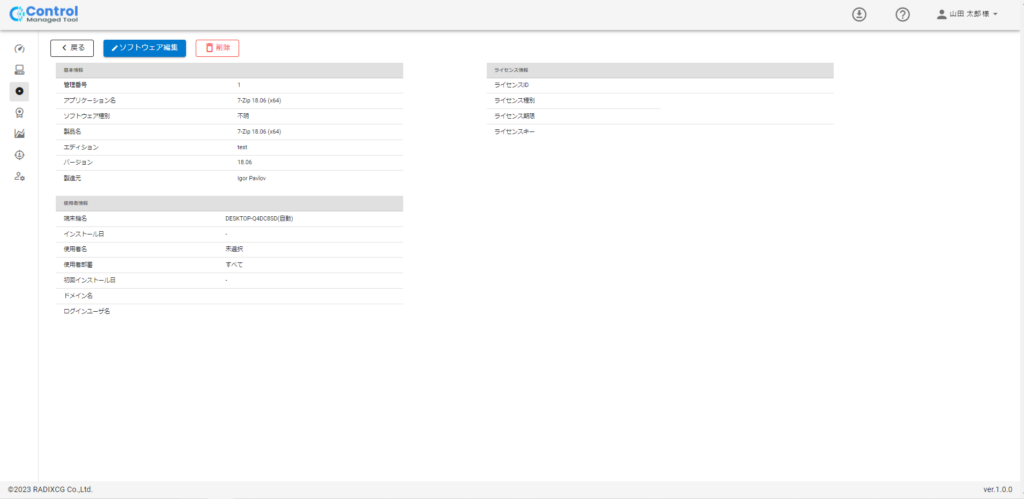Viewport: 1024px width, 499px height.
Task: Click the ソフトウェア編集 button
Action: pyautogui.click(x=144, y=48)
